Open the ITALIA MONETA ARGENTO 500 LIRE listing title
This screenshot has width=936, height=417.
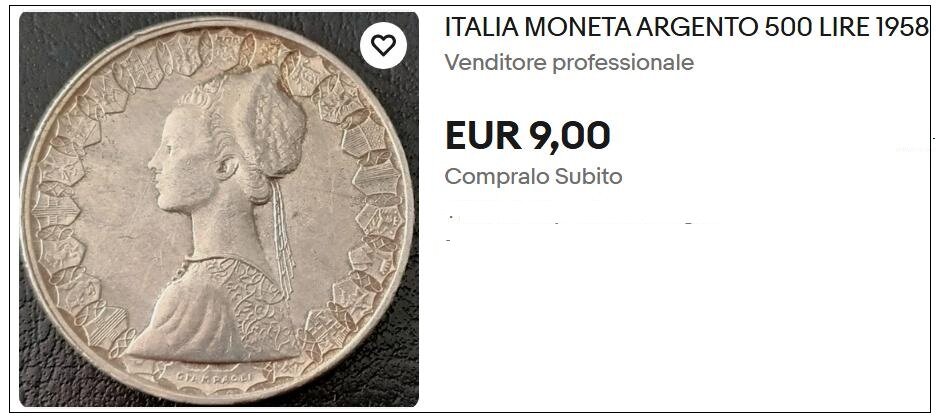tap(687, 27)
